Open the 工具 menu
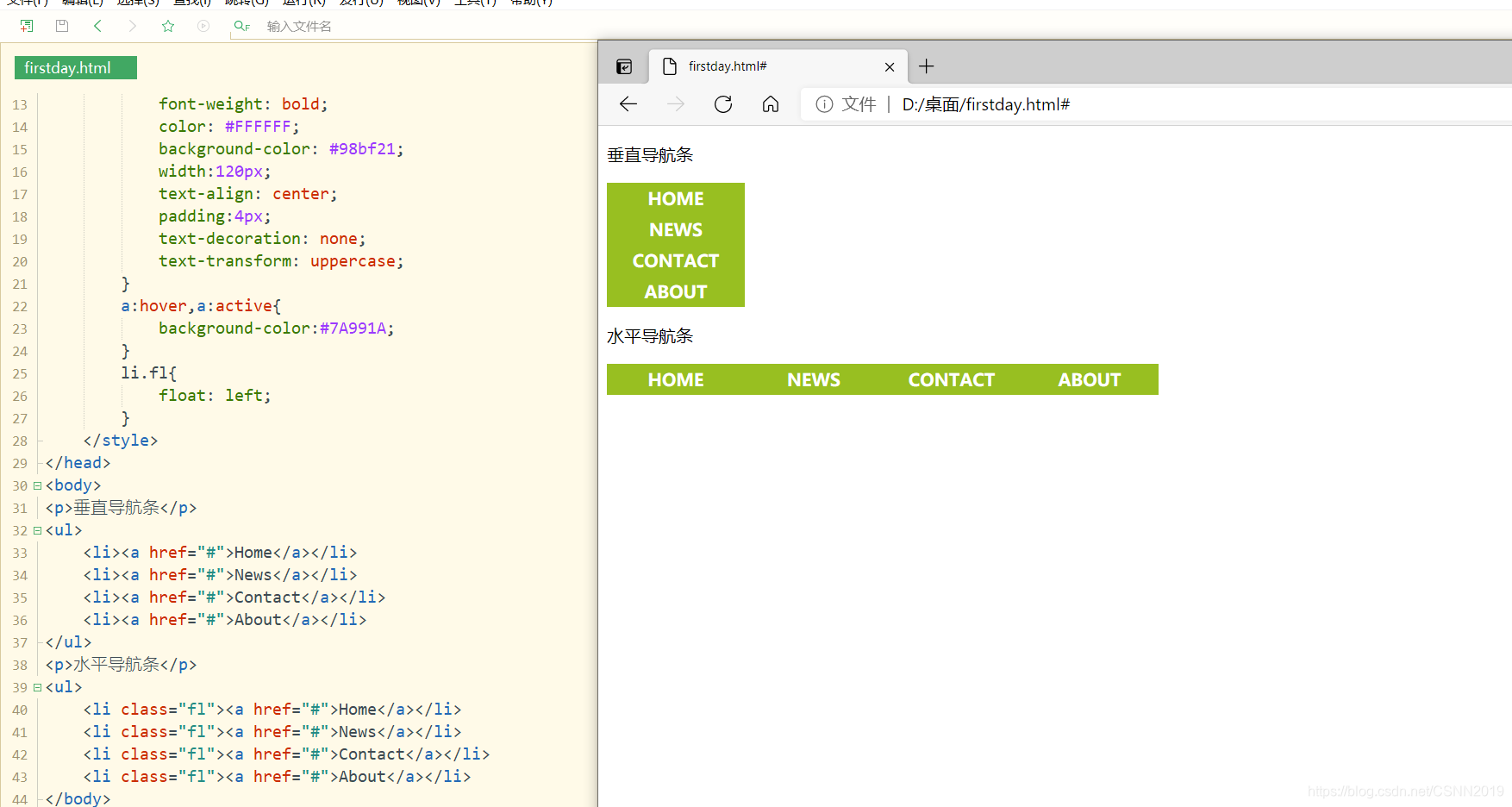The height and width of the screenshot is (807, 1512). point(476,3)
